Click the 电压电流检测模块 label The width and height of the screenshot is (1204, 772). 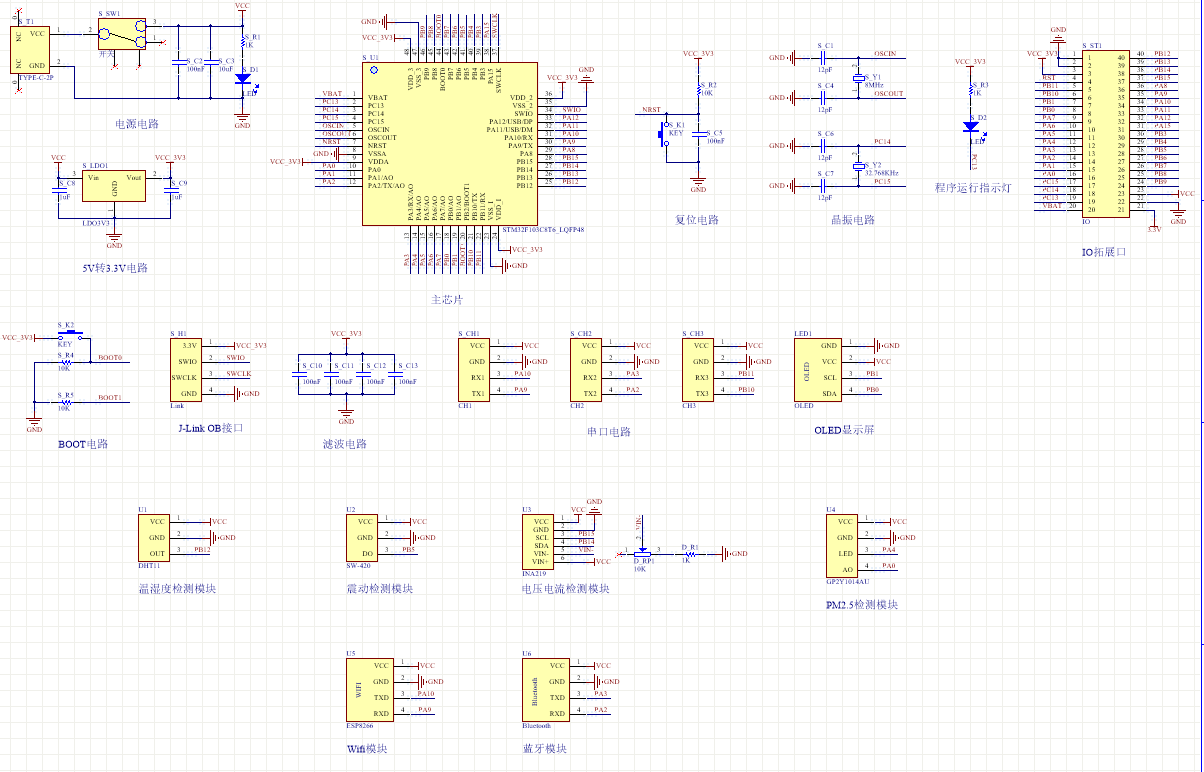point(566,588)
